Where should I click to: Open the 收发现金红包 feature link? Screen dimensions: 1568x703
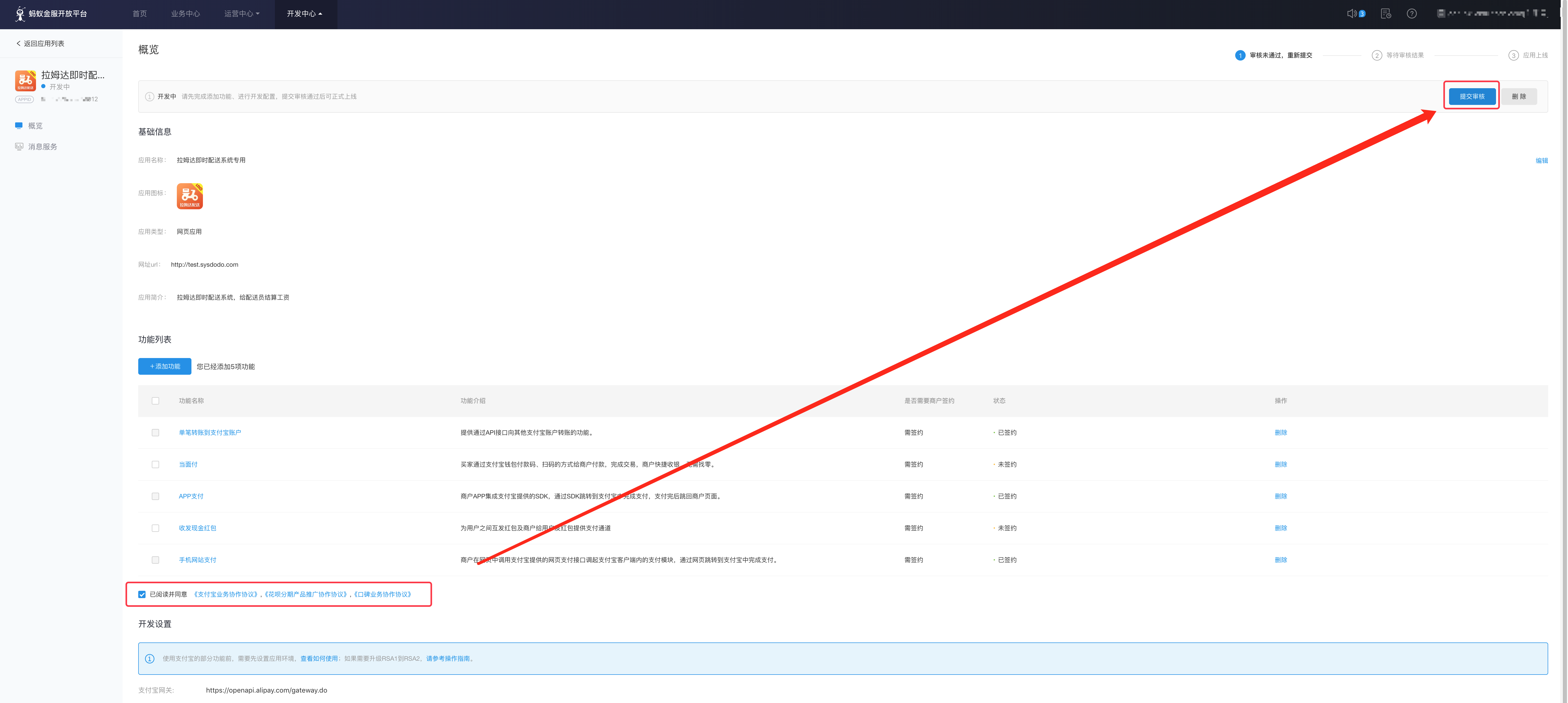pos(198,528)
